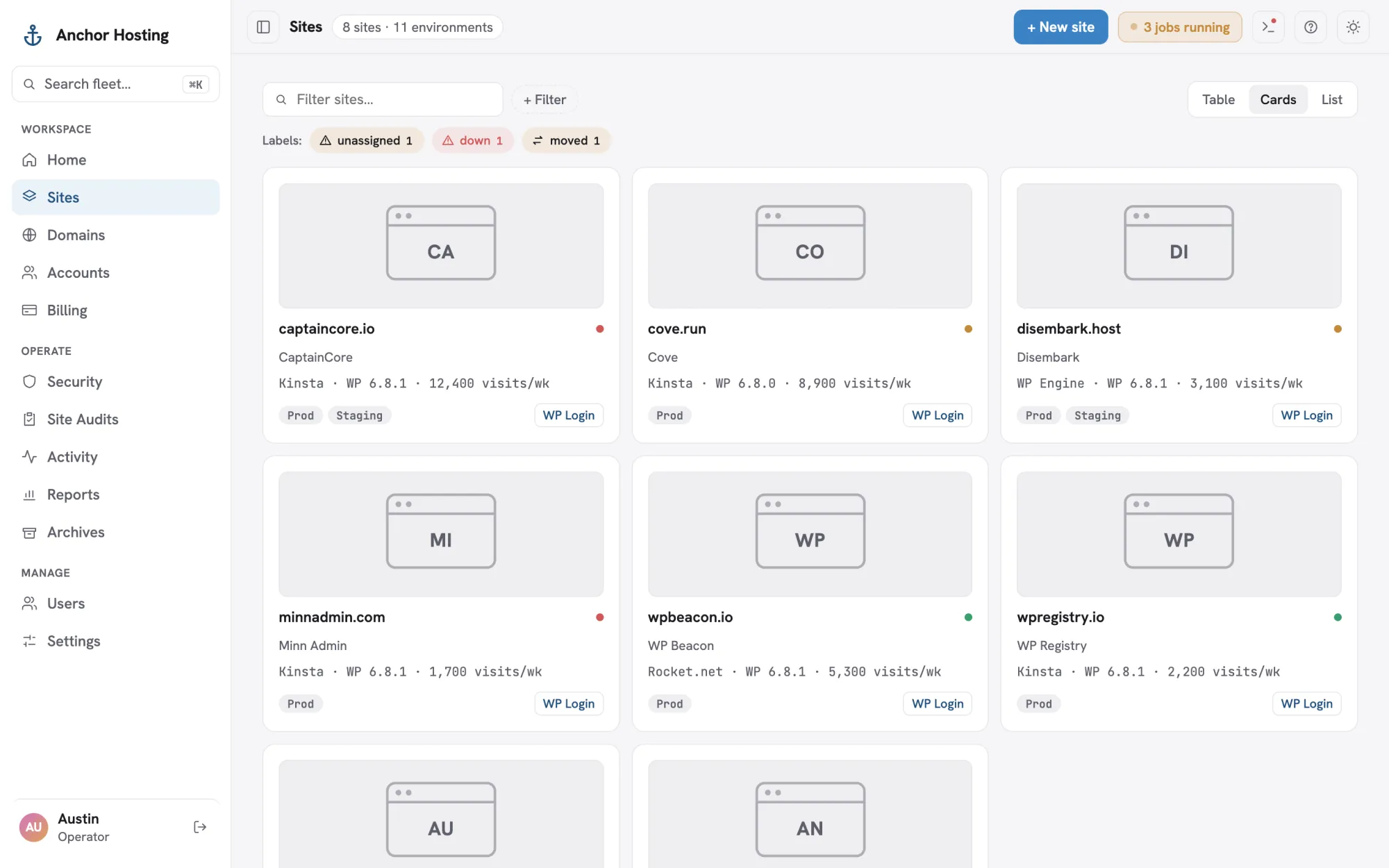This screenshot has height=868, width=1389.
Task: Open the 3 jobs running indicator
Action: coord(1179,27)
